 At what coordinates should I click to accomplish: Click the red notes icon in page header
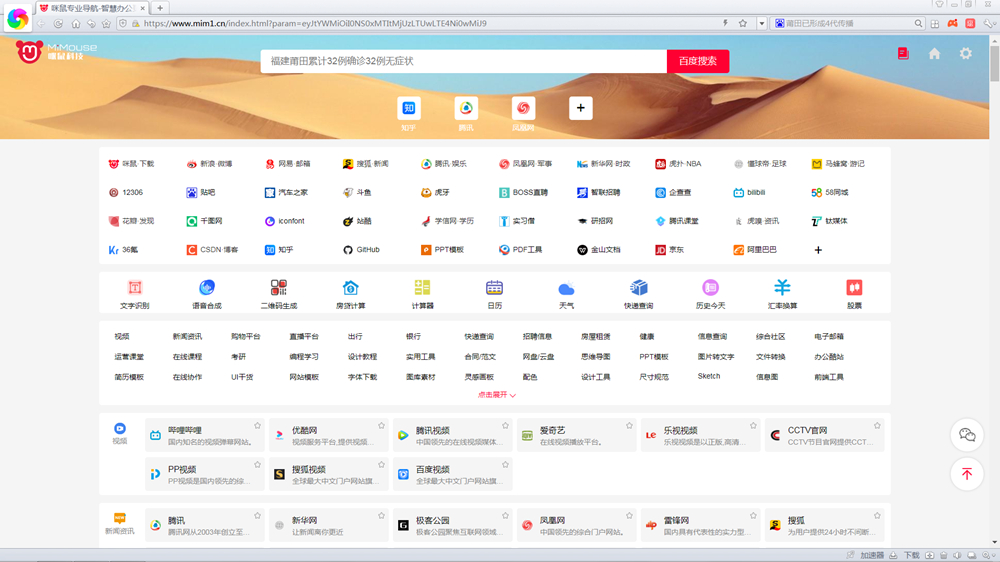coord(903,54)
